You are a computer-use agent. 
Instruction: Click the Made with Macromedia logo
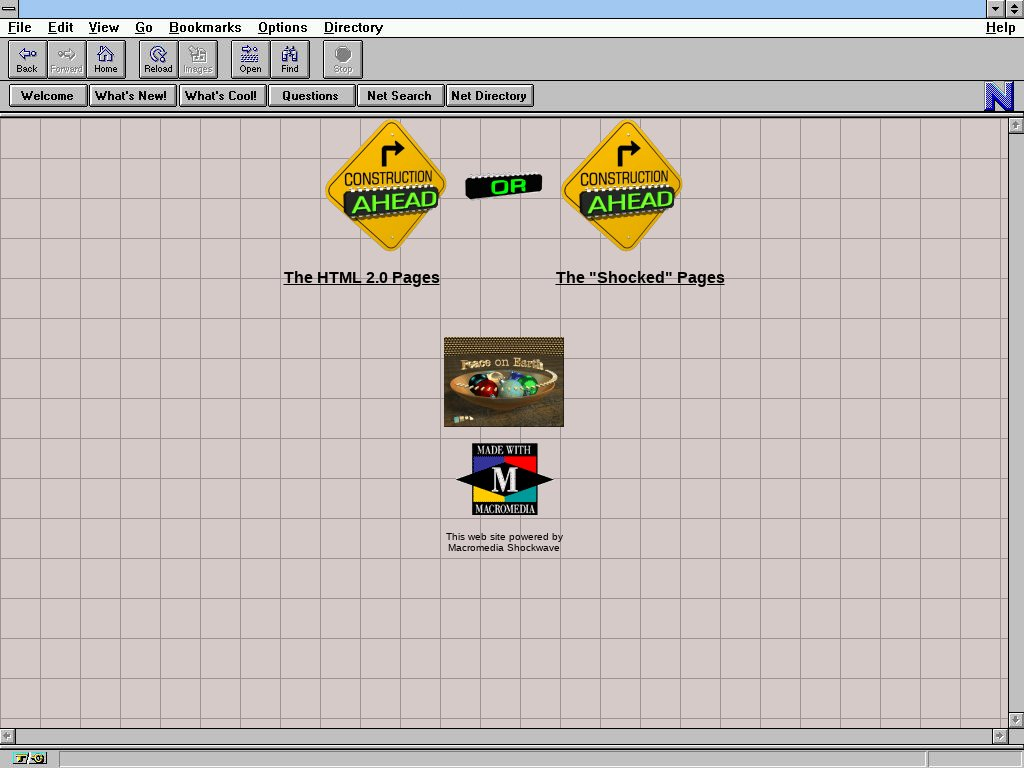(x=504, y=480)
